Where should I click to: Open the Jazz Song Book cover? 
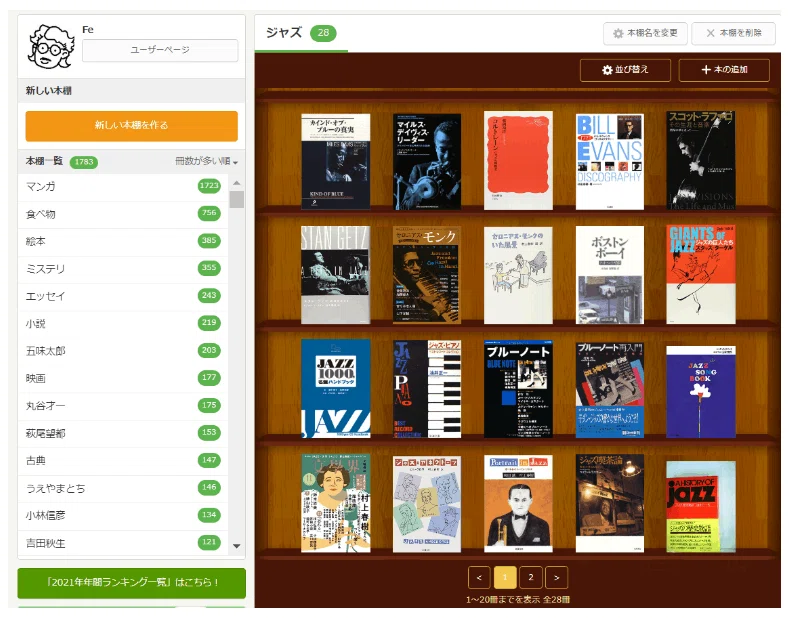701,392
